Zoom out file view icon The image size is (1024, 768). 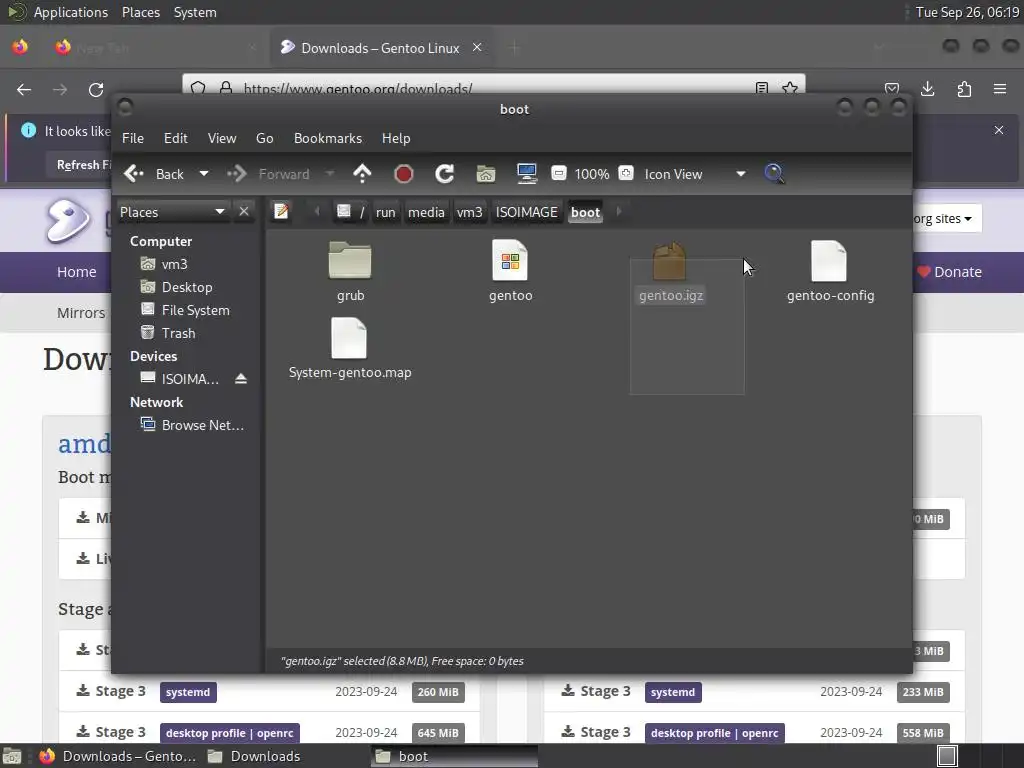(558, 174)
